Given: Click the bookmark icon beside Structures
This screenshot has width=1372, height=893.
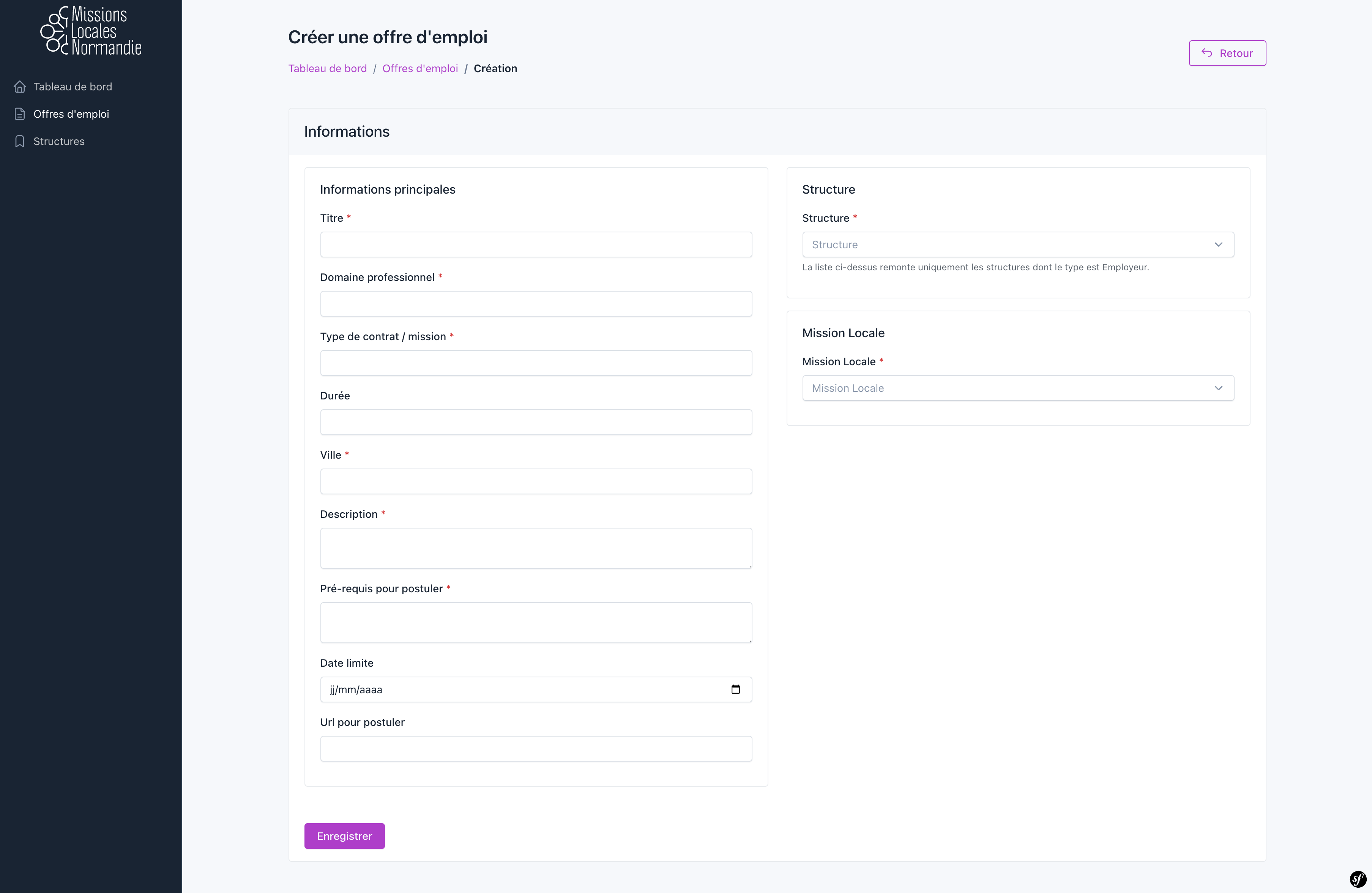Looking at the screenshot, I should (x=20, y=141).
